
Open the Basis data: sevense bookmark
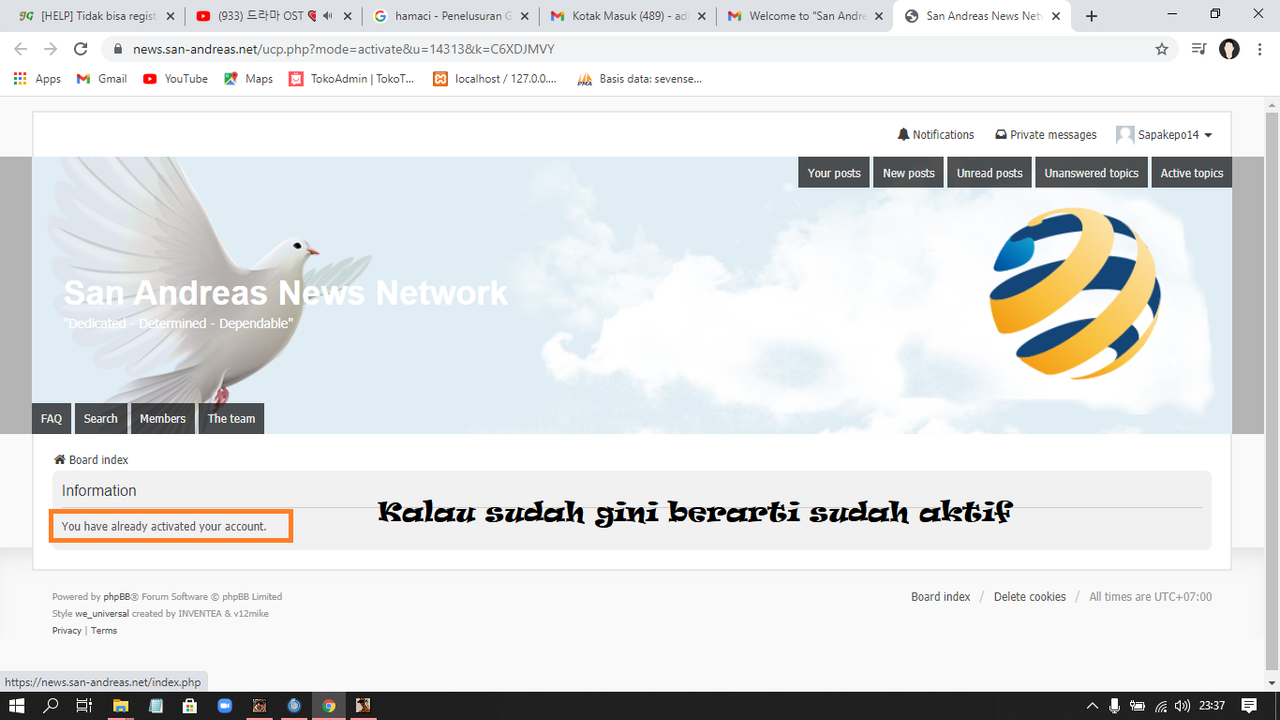[x=640, y=78]
